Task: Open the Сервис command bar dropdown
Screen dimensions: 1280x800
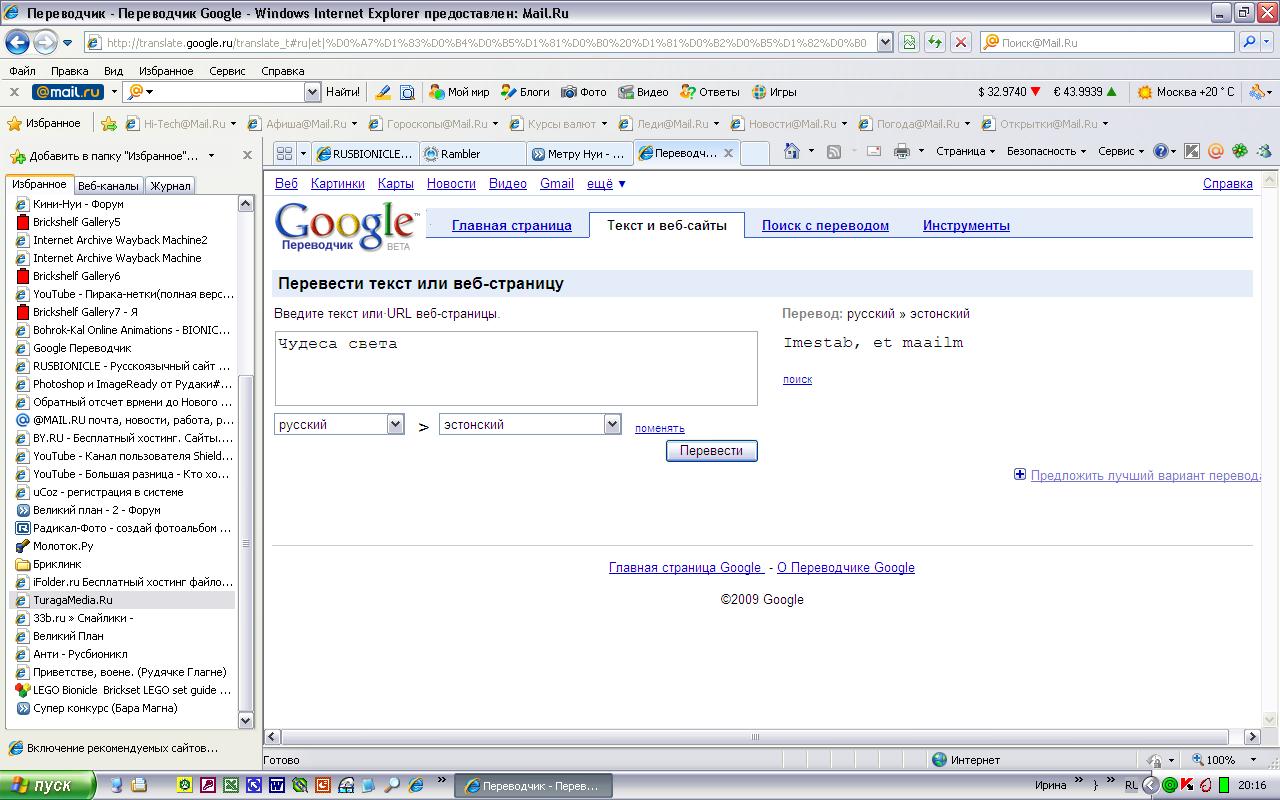Action: 1121,151
